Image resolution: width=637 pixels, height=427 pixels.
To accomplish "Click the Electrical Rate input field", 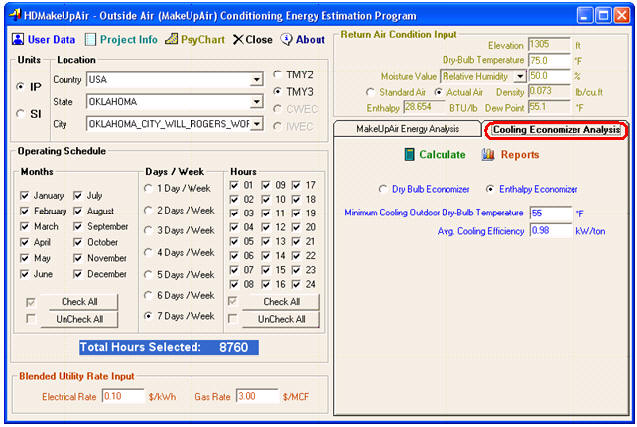I will tap(123, 396).
